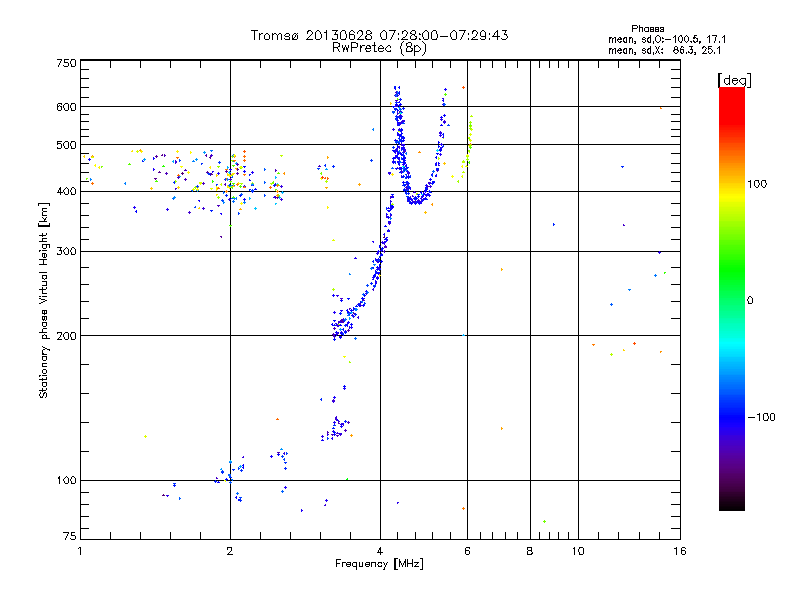
Task: Click the x-axis tick label "6"
Action: pos(467,551)
